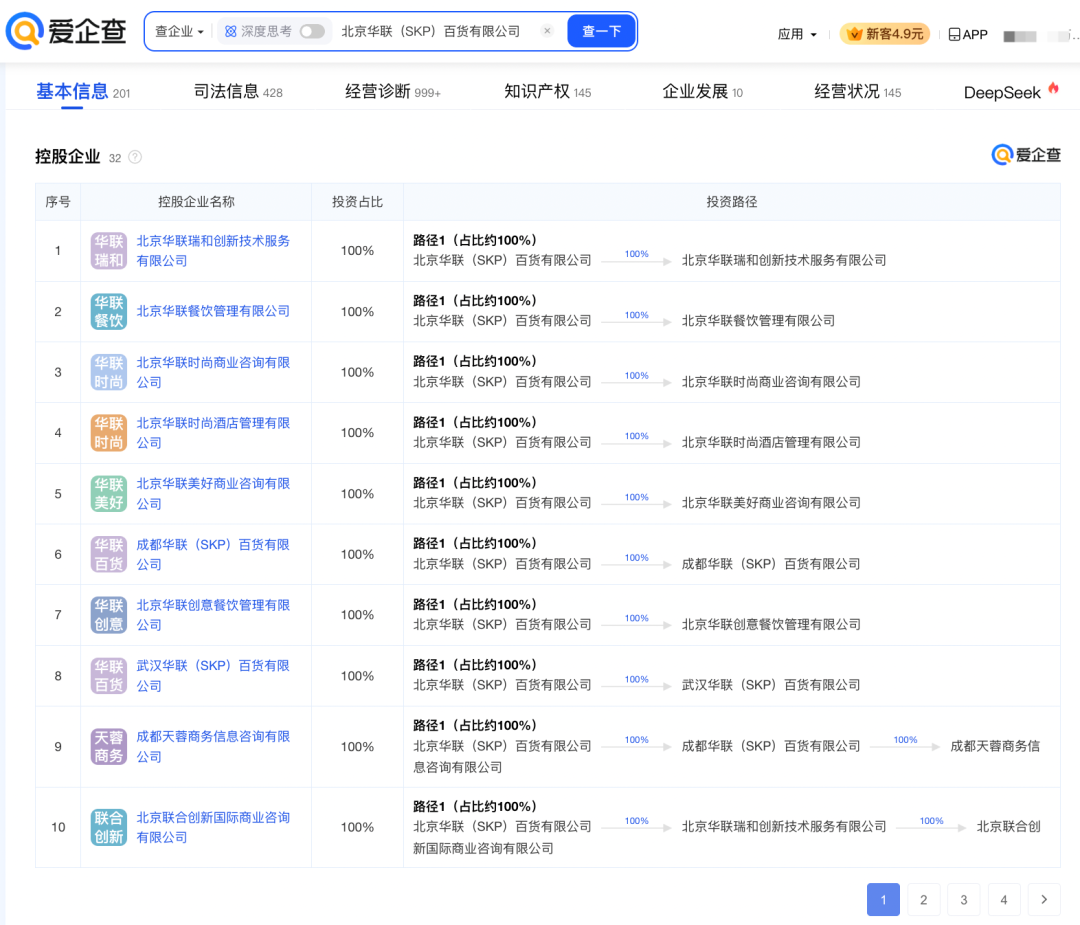Click the 天蓉商务 teal logo in row 9

click(108, 745)
